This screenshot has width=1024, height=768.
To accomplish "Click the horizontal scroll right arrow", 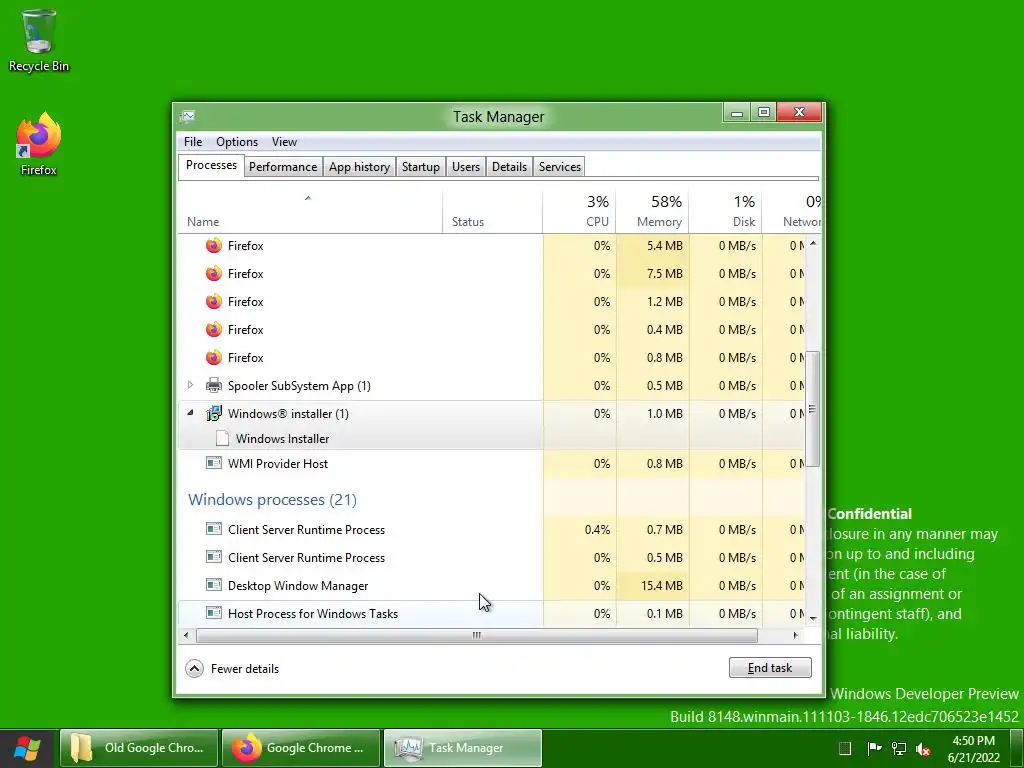I will (x=795, y=635).
